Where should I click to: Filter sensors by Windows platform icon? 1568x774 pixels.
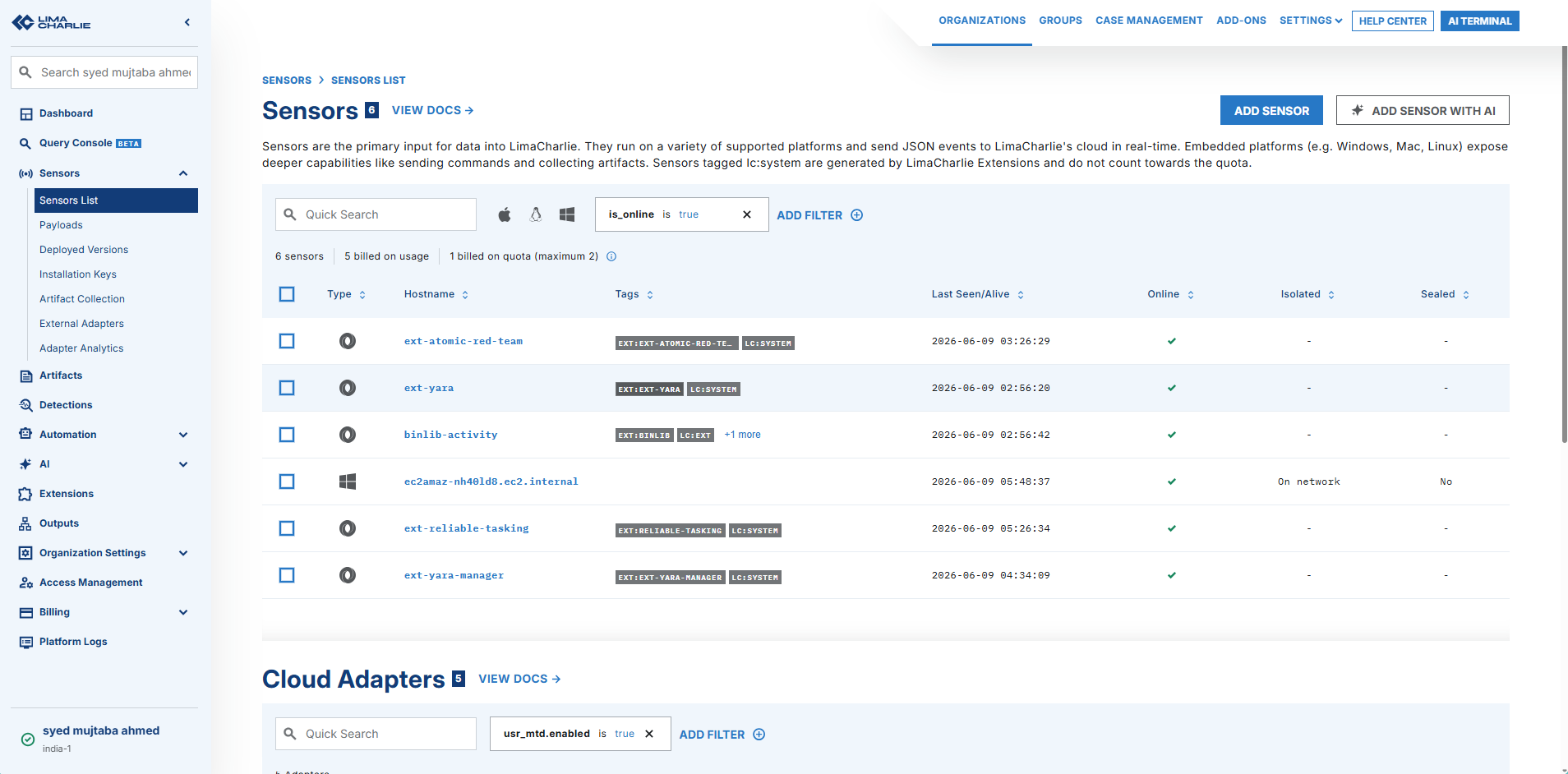[x=567, y=214]
